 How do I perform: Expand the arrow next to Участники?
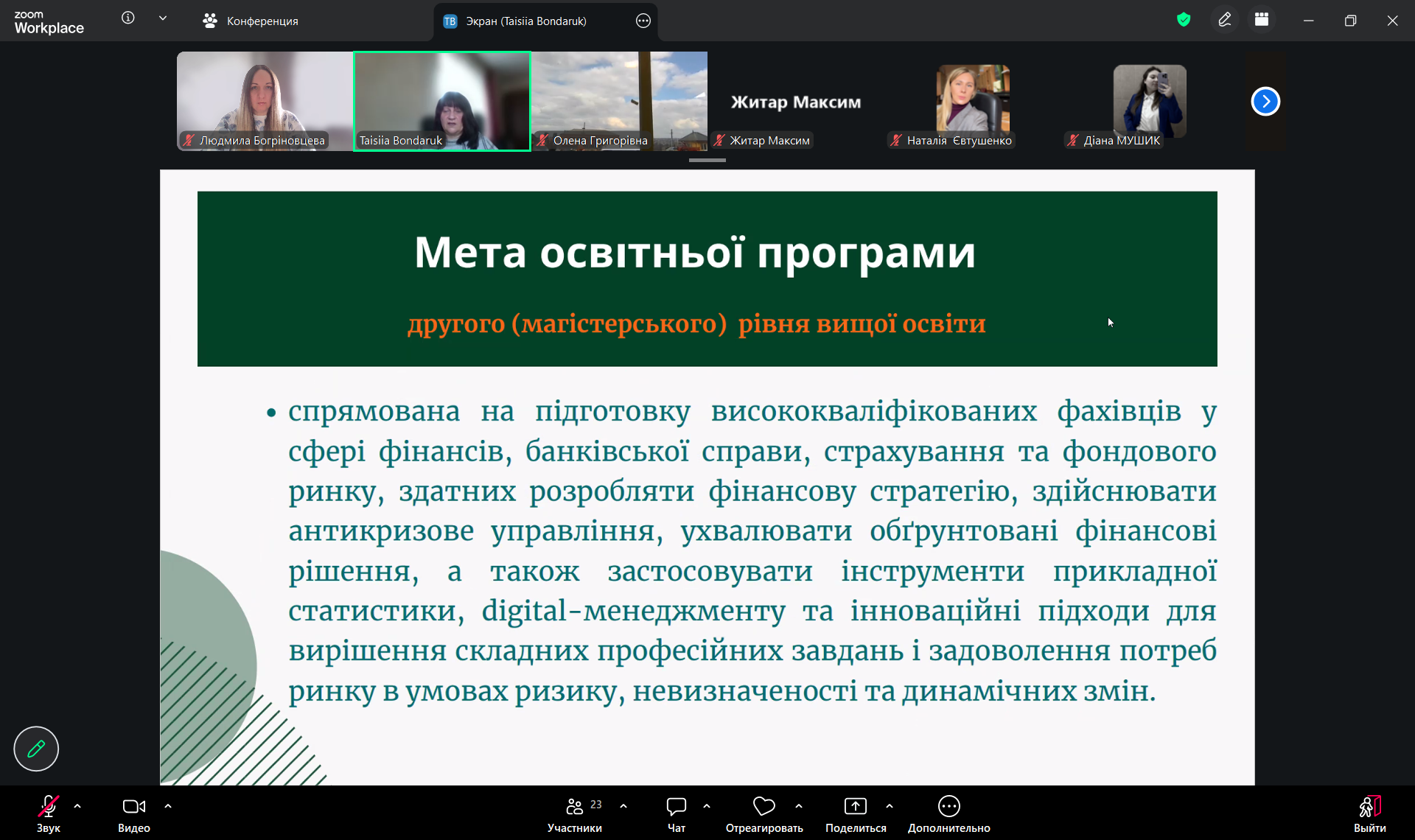tap(623, 806)
